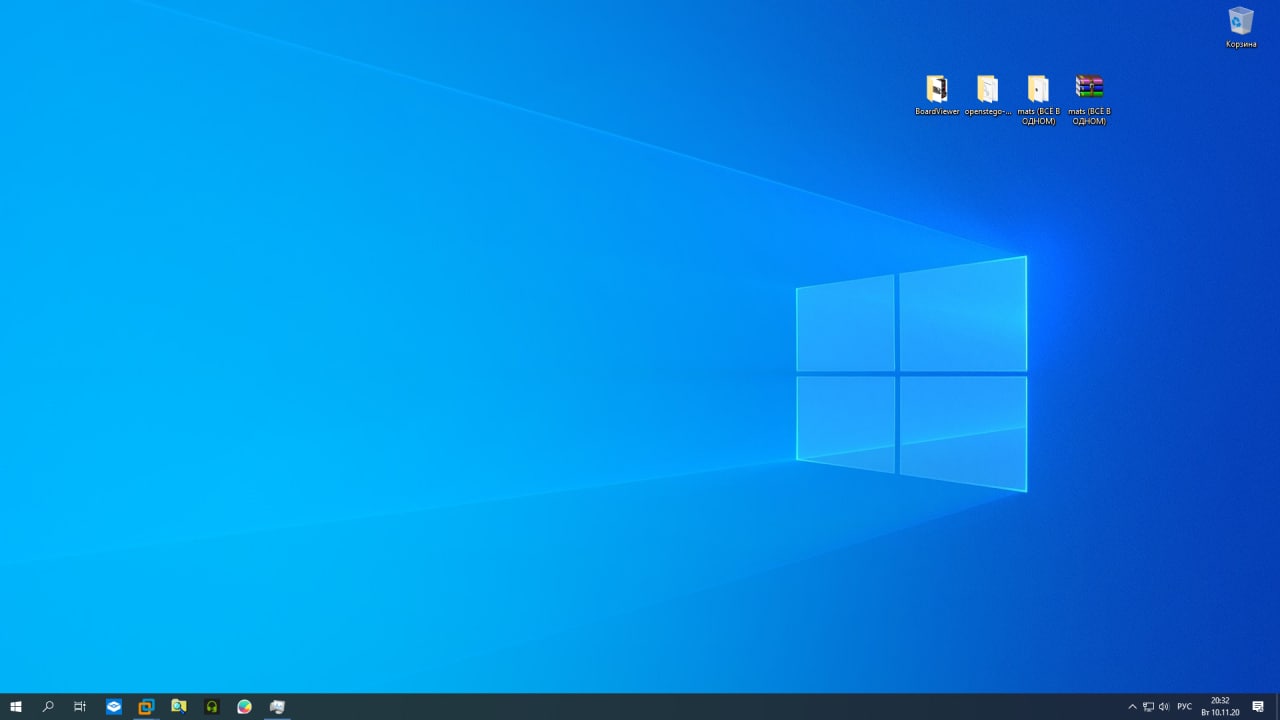This screenshot has height=720, width=1280.
Task: Open the clock showing 20:32
Action: coord(1220,707)
